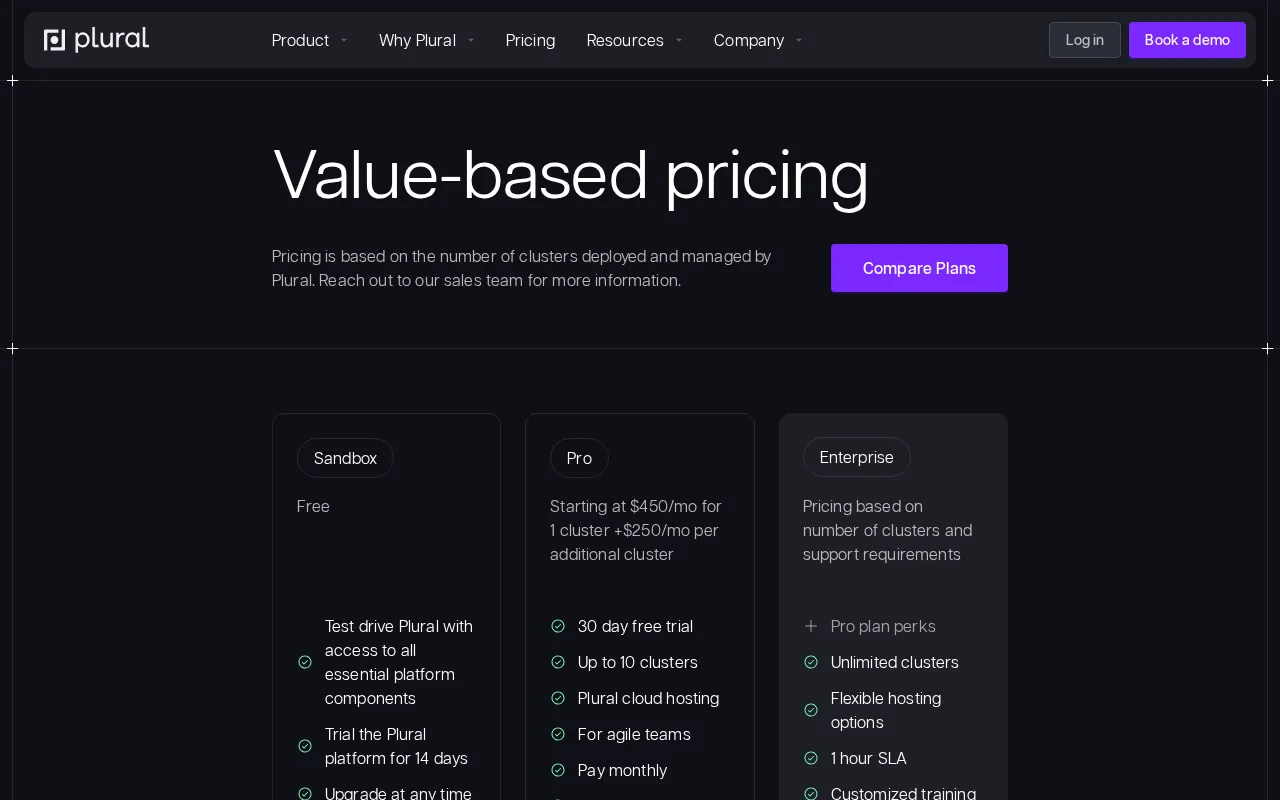The width and height of the screenshot is (1280, 800).
Task: Click the Log in button
Action: click(x=1085, y=40)
